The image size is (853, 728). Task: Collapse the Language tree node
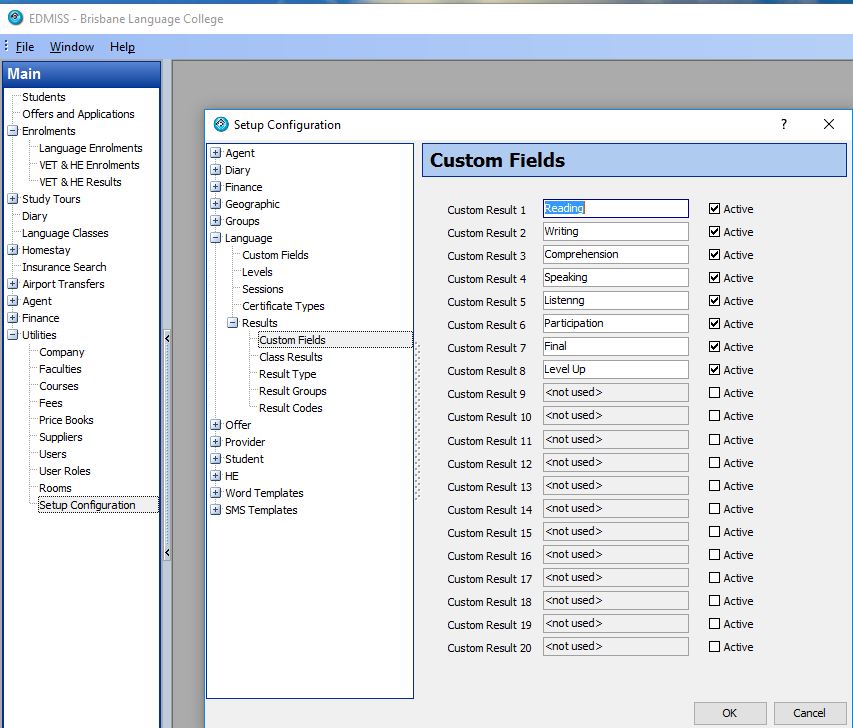(216, 238)
